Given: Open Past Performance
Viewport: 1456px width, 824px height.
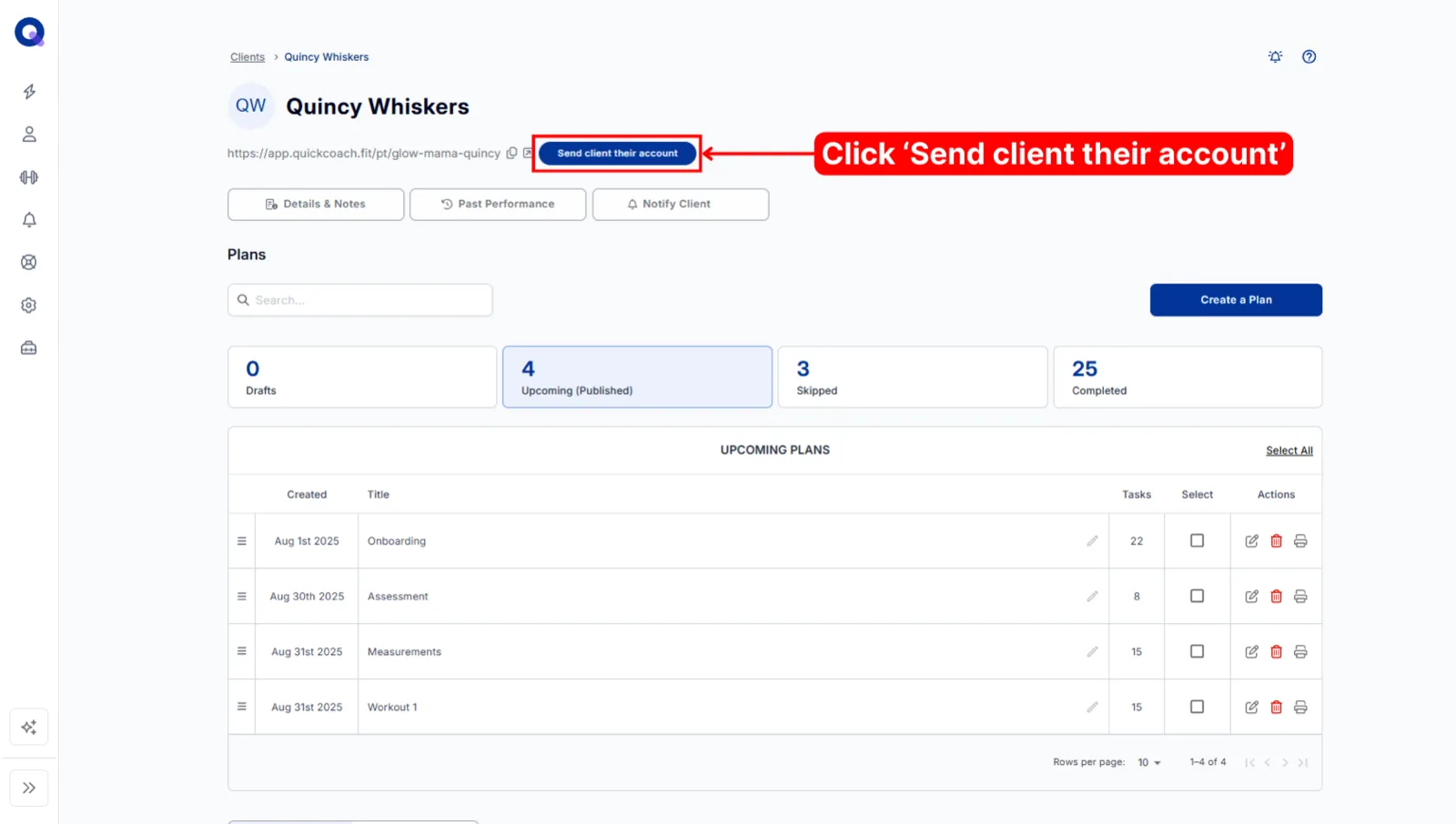Looking at the screenshot, I should click(498, 205).
